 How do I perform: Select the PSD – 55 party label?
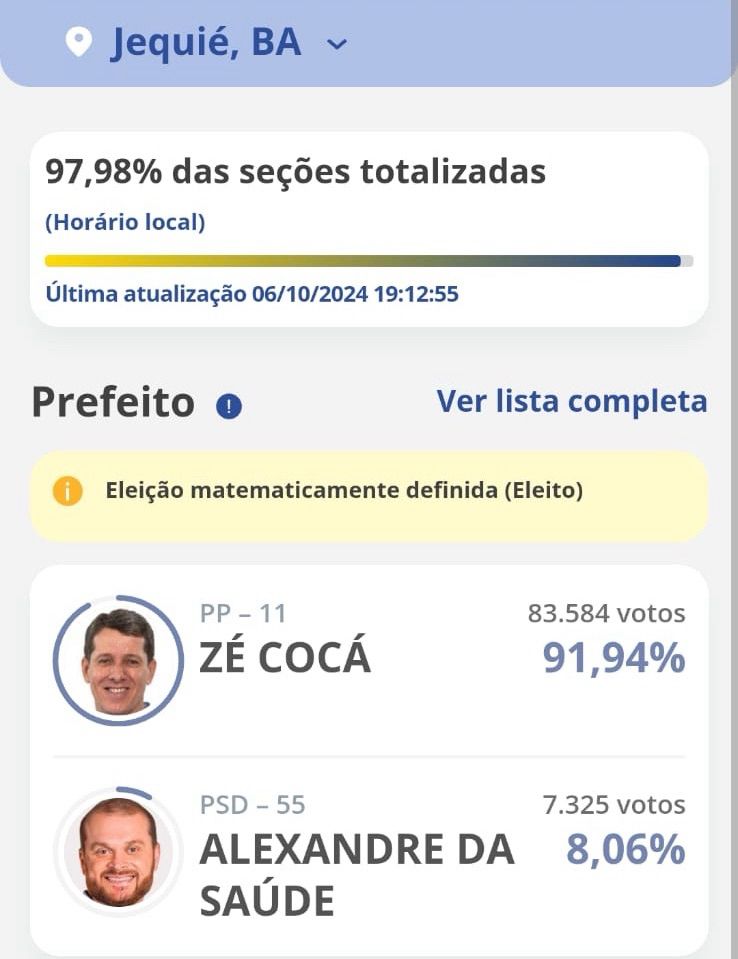pos(253,805)
